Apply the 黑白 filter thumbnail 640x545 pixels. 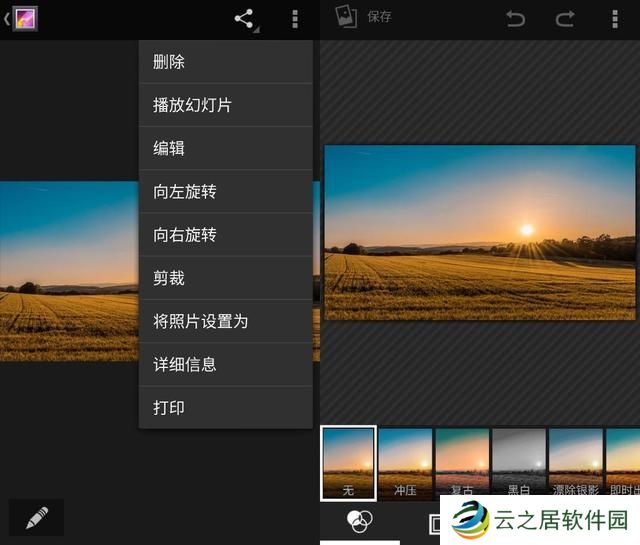coord(518,463)
